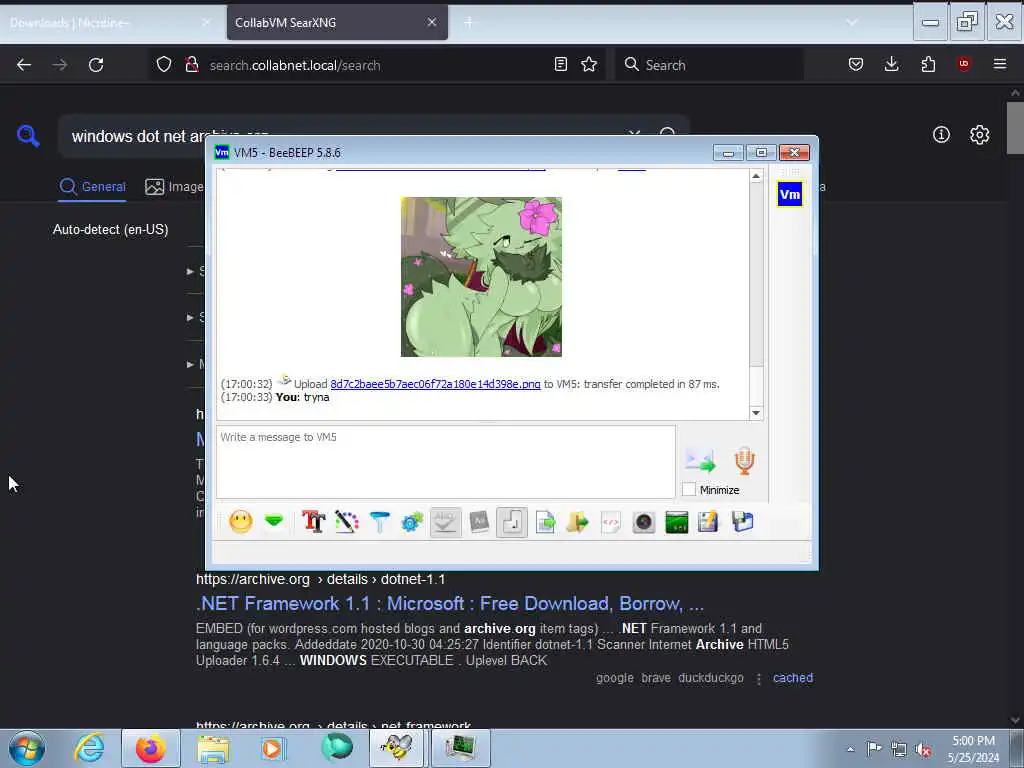Choose font color with the pen palette icon
This screenshot has height=768, width=1024.
click(347, 522)
